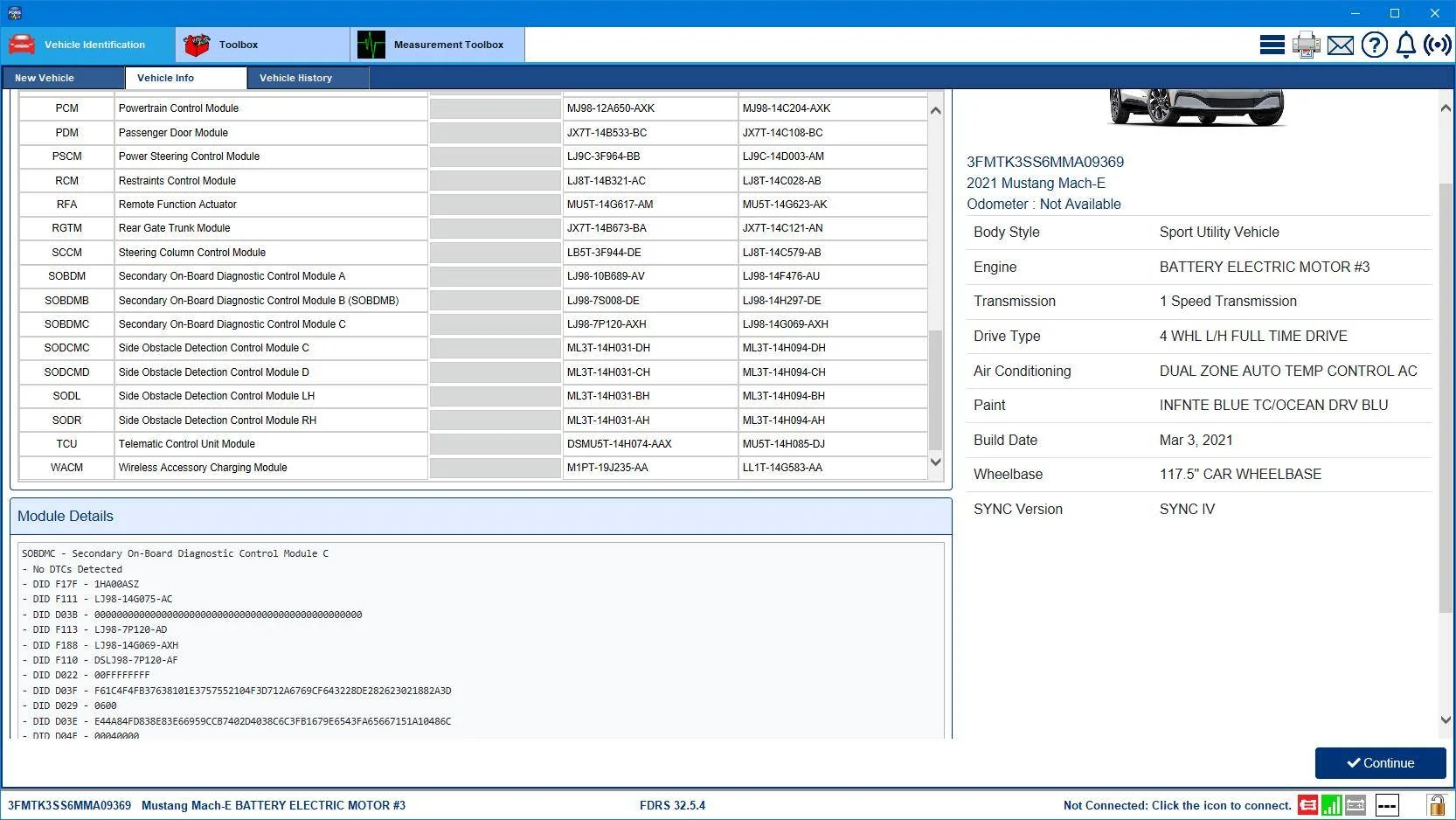This screenshot has width=1456, height=820.
Task: Click the Paint value INFNTE BLUE
Action: (x=1273, y=406)
